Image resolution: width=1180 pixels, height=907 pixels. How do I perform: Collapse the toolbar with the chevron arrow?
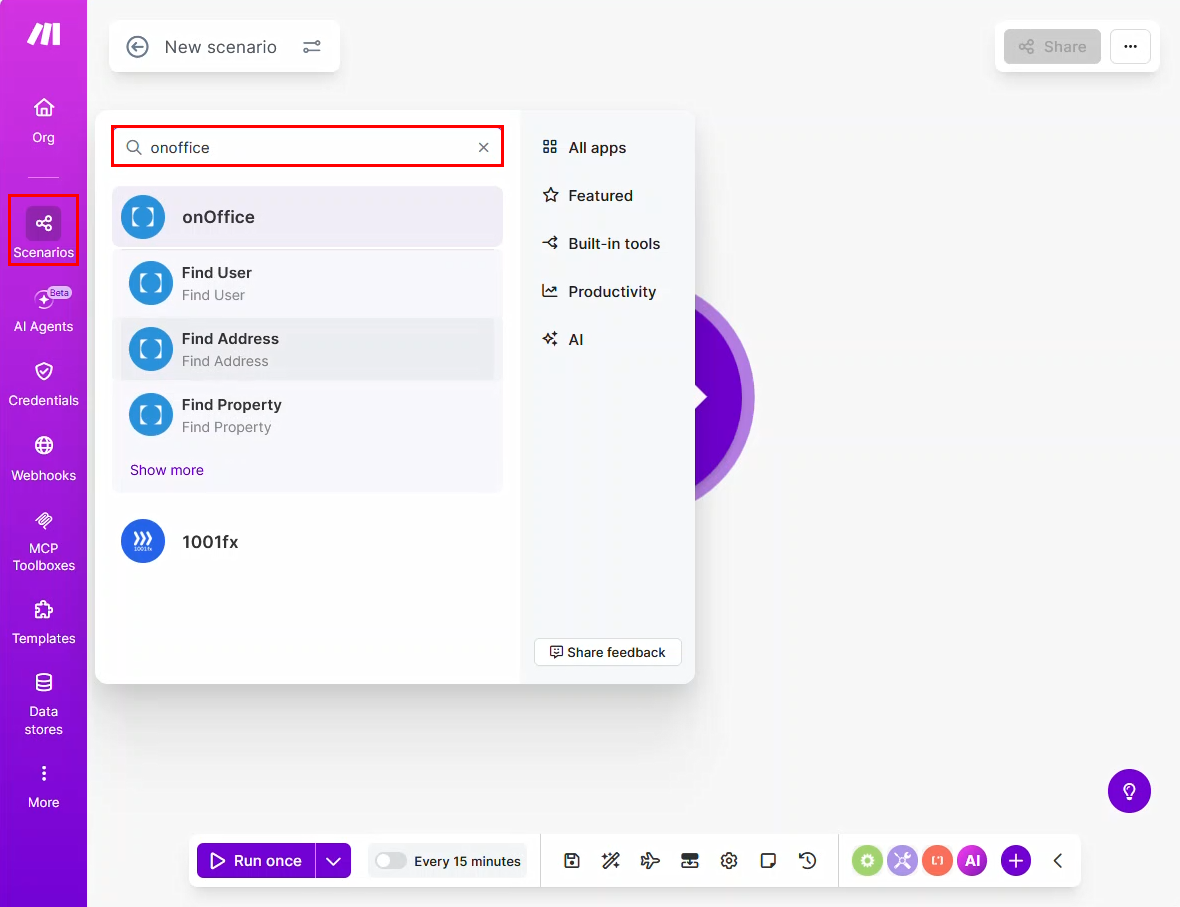coord(1057,860)
